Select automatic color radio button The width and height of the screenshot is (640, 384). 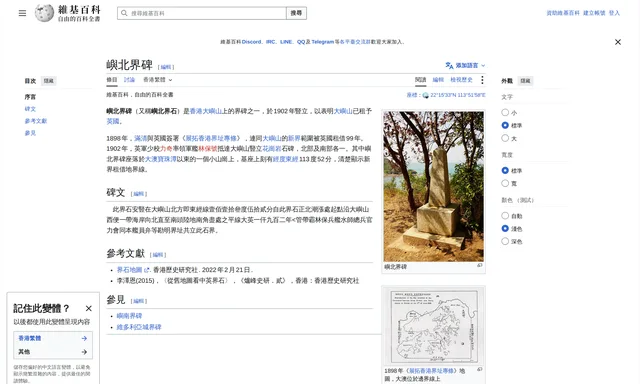point(505,215)
